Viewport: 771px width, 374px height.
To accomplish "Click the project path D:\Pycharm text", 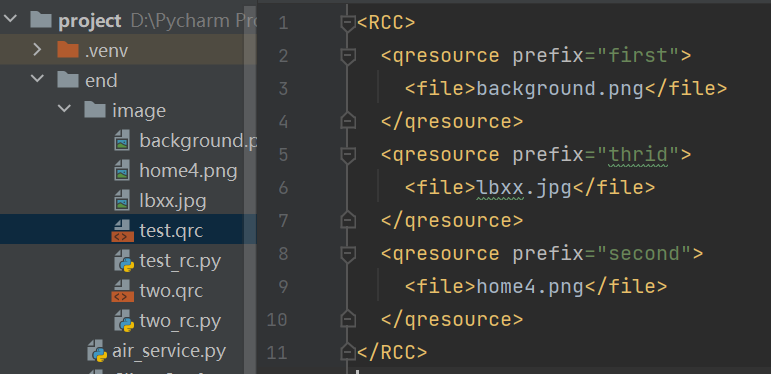I will tap(193, 21).
